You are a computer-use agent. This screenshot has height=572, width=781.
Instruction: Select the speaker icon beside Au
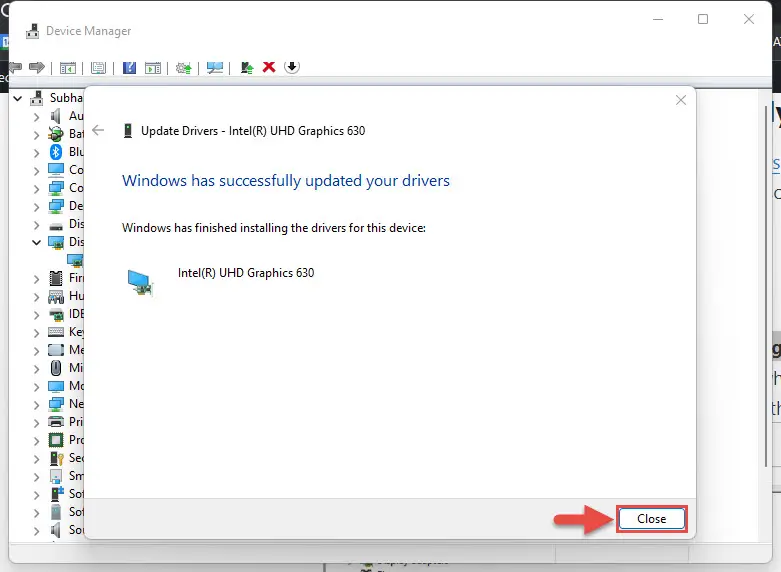pos(56,116)
